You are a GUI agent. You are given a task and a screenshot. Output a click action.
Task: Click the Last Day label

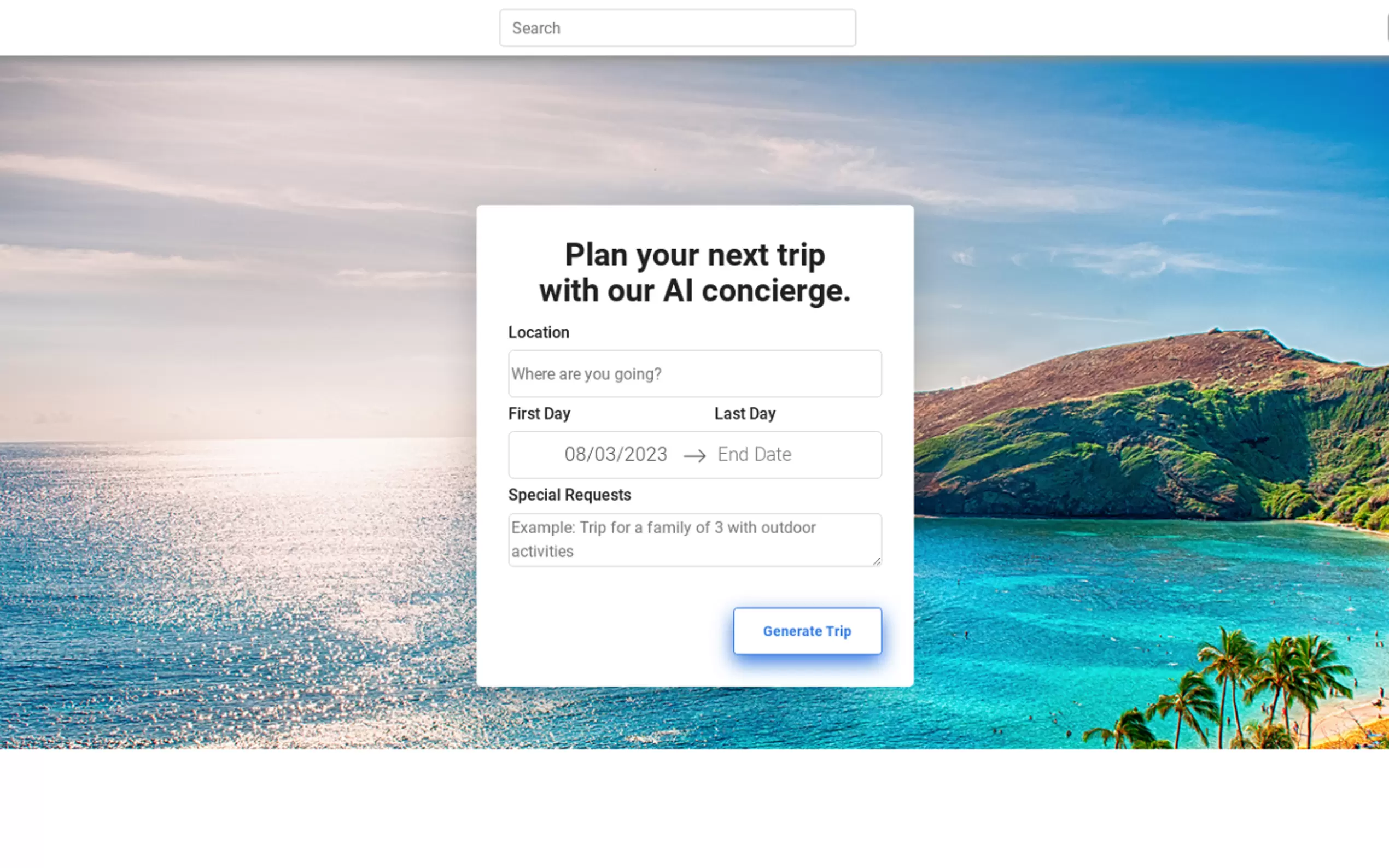tap(744, 413)
